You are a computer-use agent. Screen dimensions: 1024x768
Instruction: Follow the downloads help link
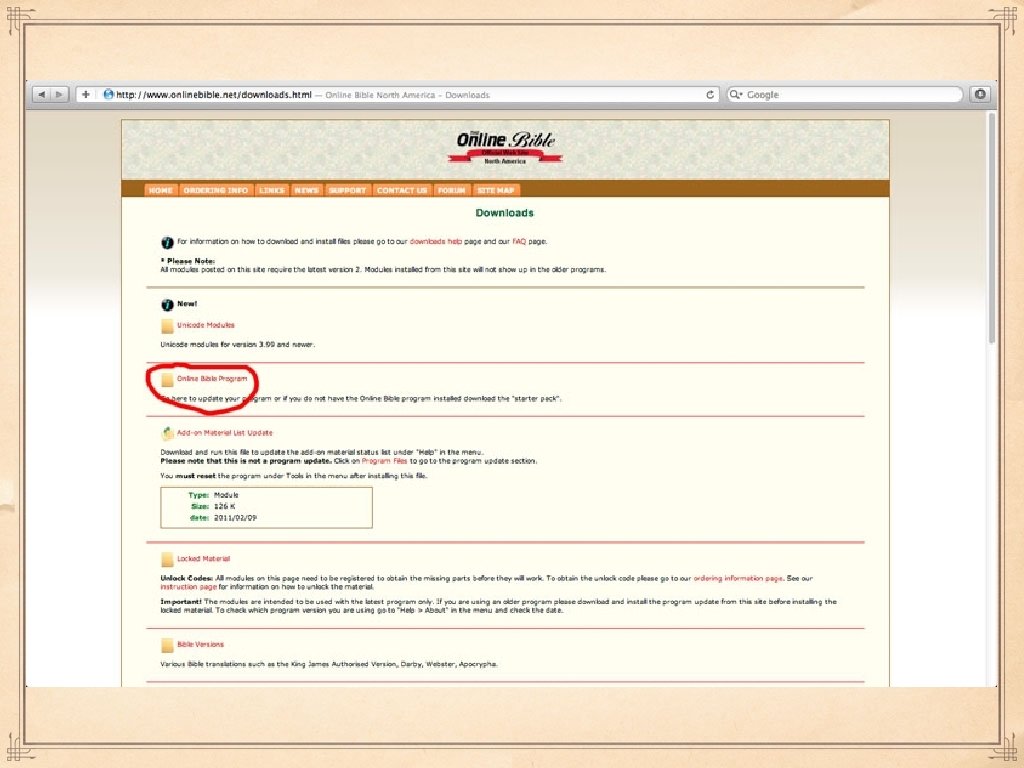[x=436, y=242]
